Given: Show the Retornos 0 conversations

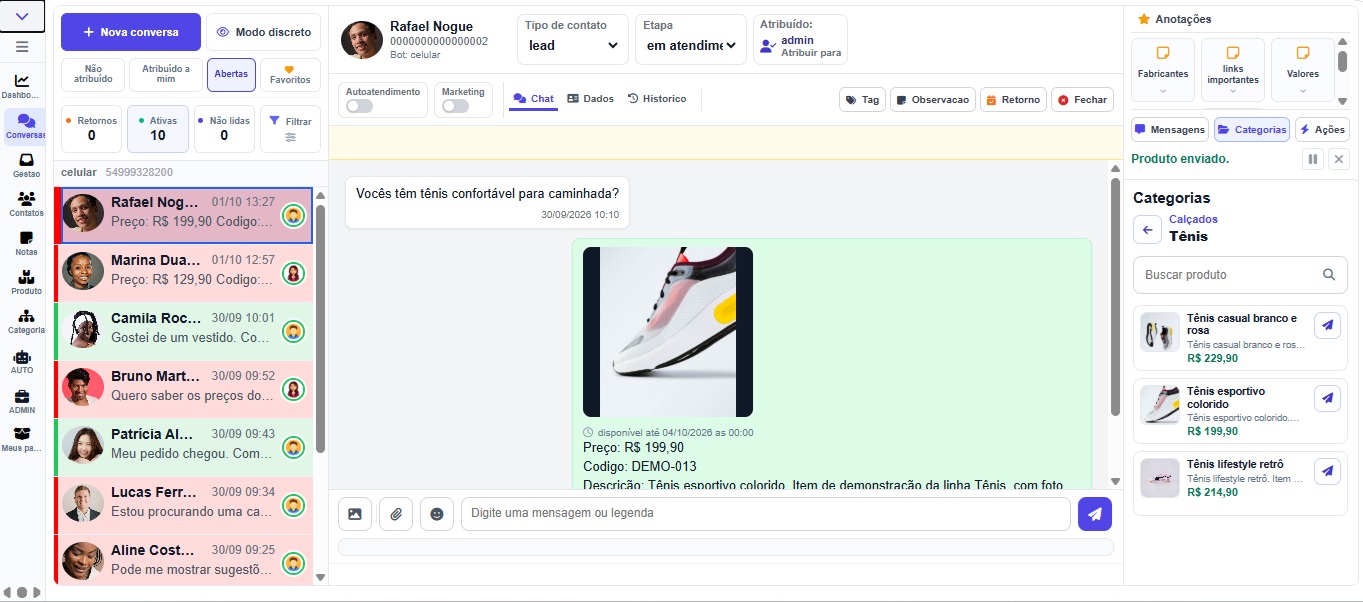Looking at the screenshot, I should (92, 129).
